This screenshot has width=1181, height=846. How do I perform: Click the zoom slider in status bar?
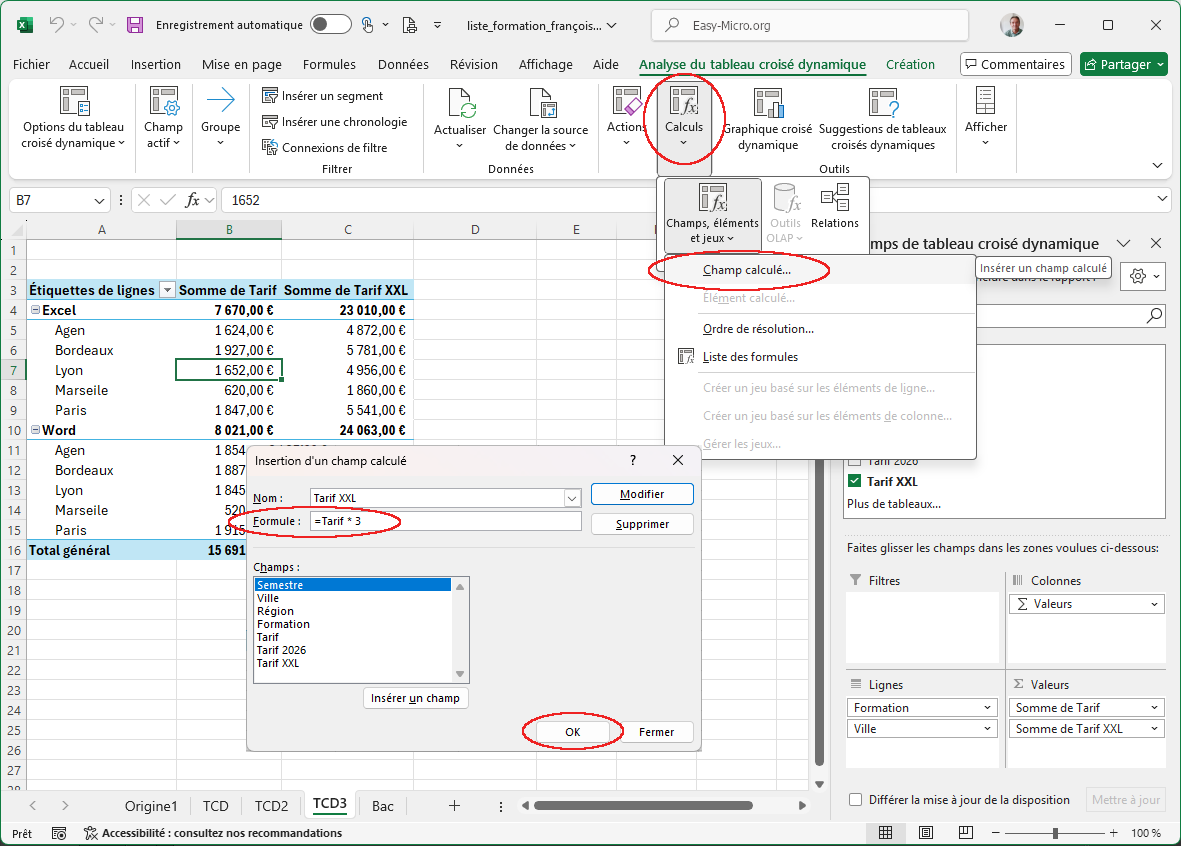pos(1055,833)
